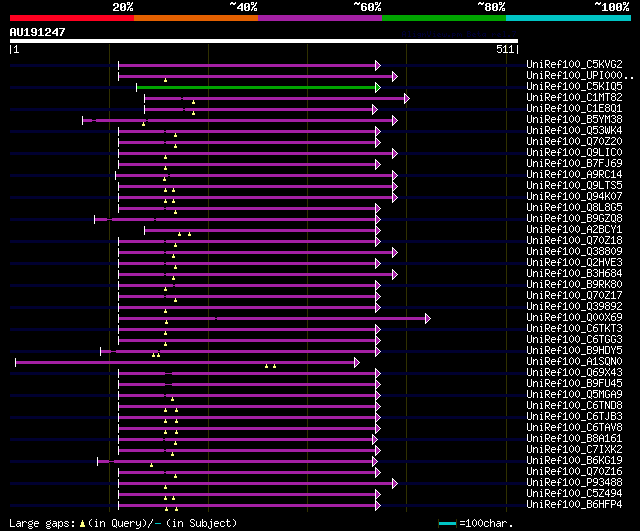Click the UniRef100_A9RC14 label

coord(574,175)
